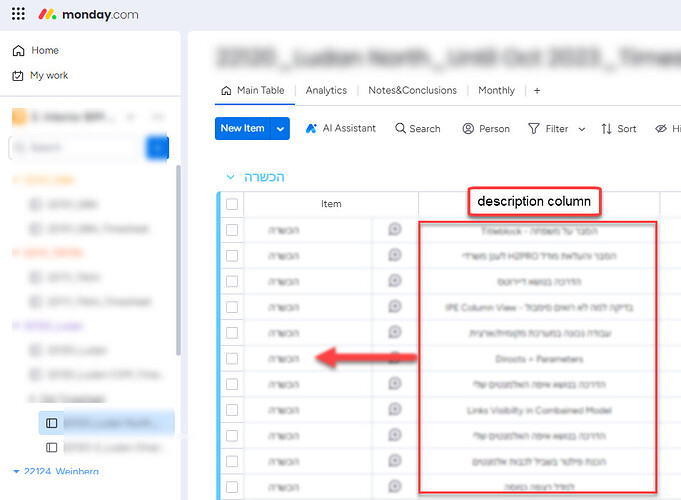Open the Notes&Conclusions tab

click(x=413, y=90)
